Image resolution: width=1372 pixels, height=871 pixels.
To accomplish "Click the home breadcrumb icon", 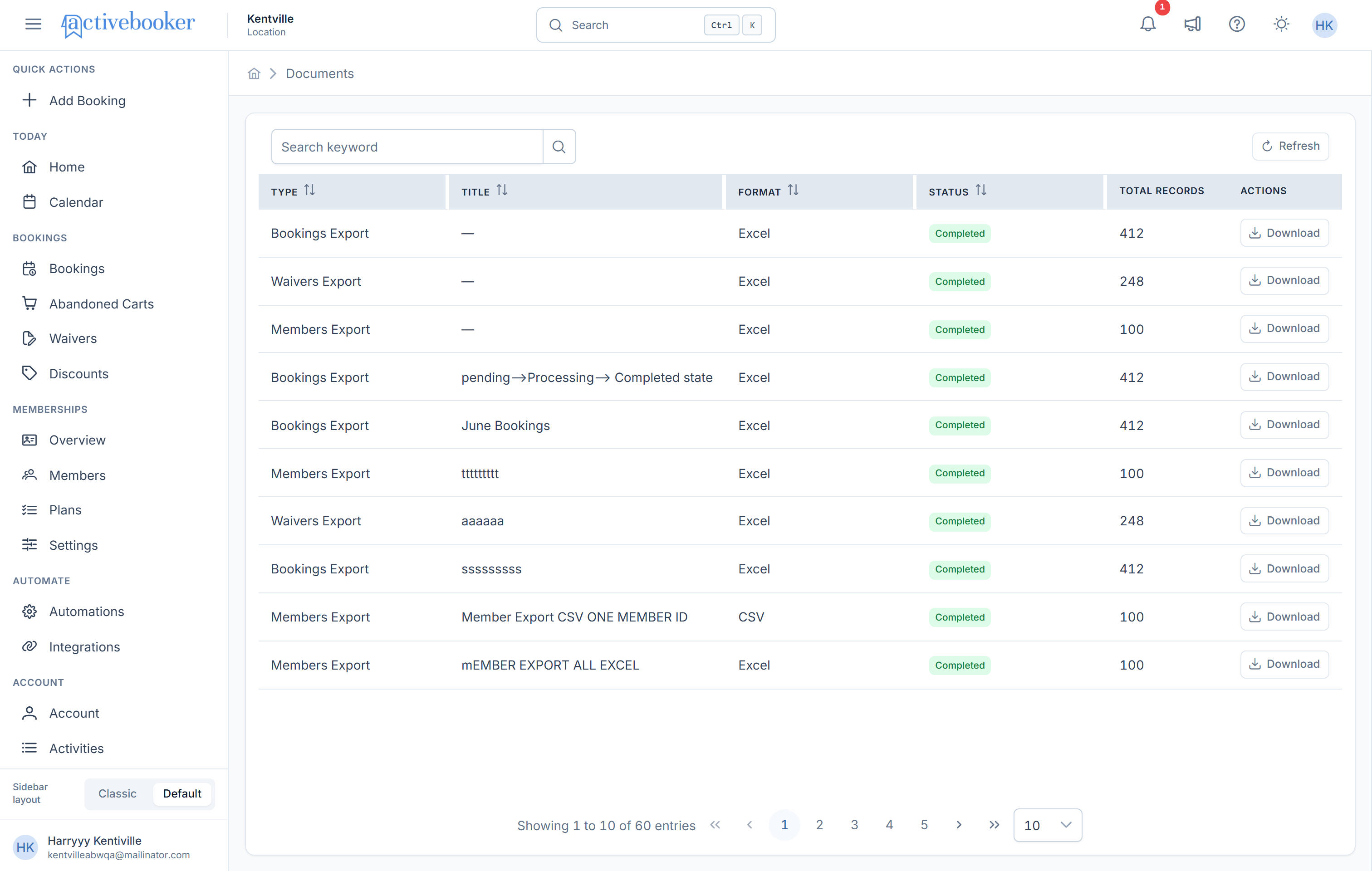I will point(254,73).
